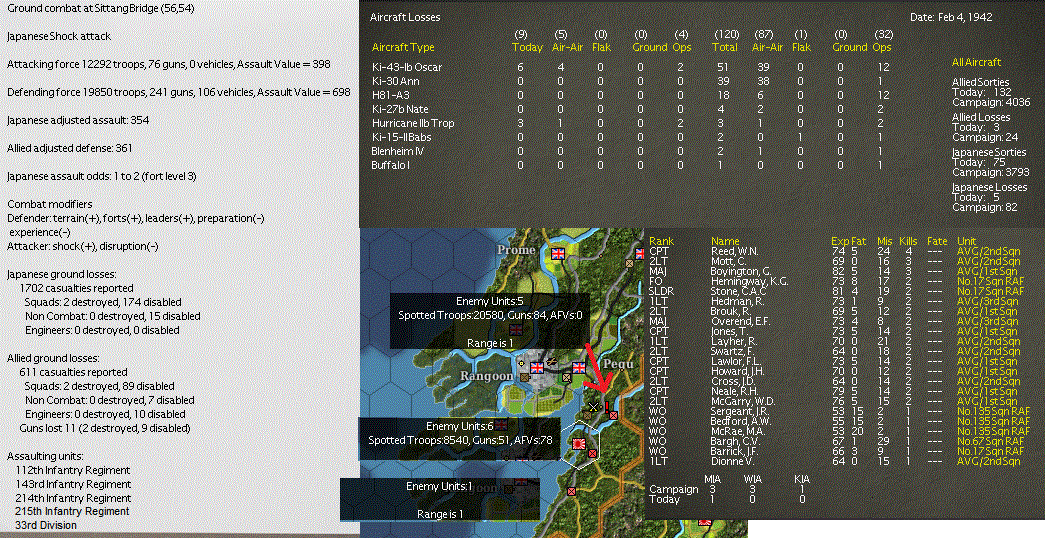This screenshot has width=1045, height=538.
Task: Select the British flag unit on Rangoon
Action: pos(536,367)
